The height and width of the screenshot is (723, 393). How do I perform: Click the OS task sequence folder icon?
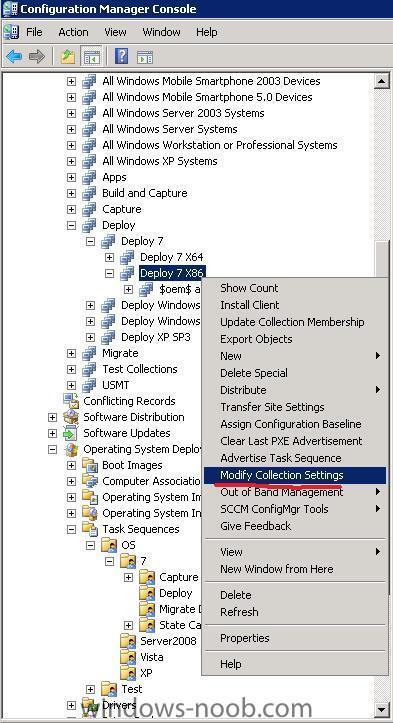pos(109,545)
